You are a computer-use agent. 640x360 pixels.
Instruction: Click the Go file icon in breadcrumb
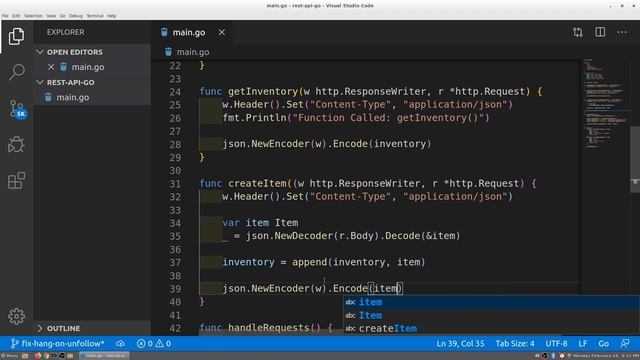[168, 52]
